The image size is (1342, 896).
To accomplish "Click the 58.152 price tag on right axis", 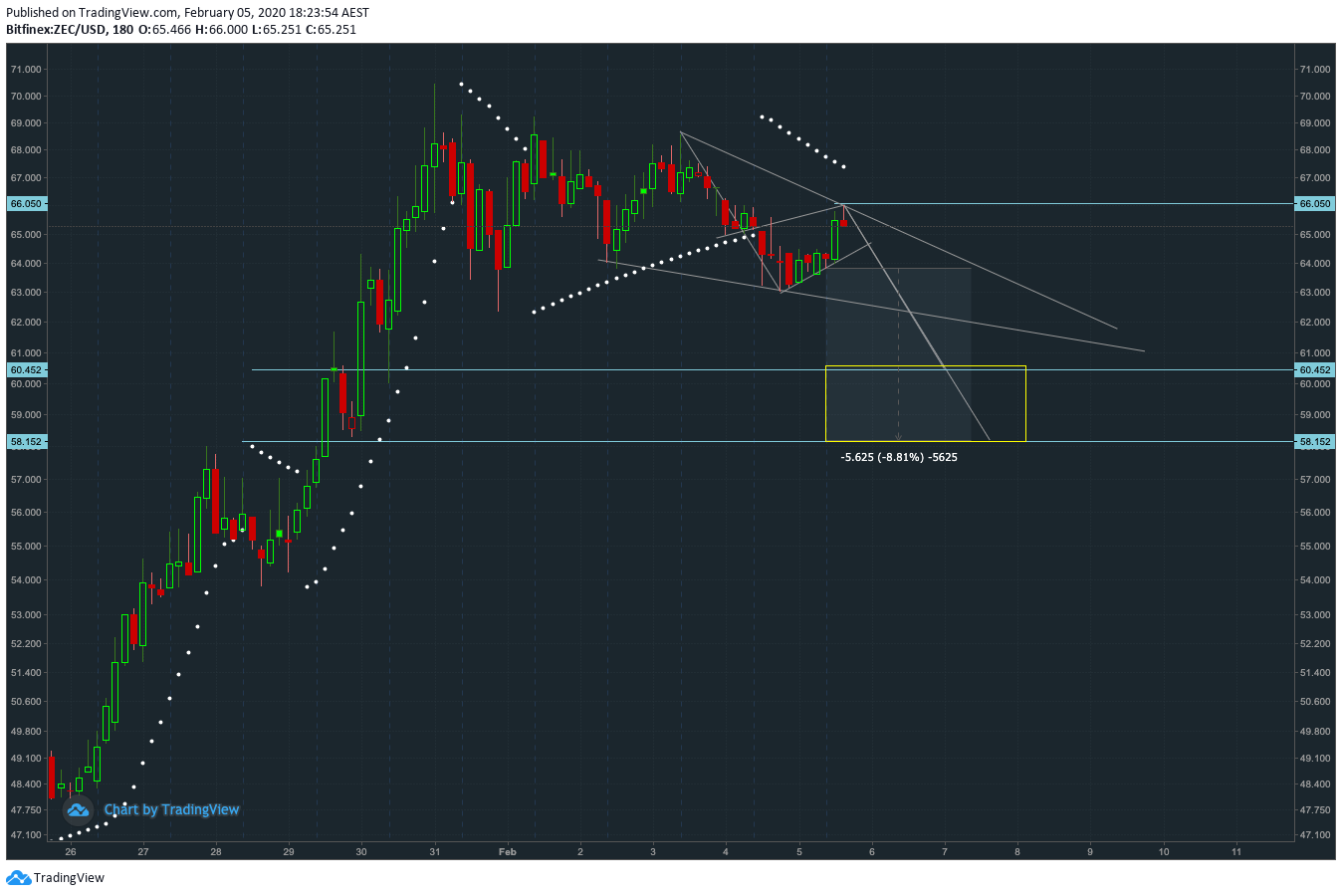I will tap(1314, 441).
